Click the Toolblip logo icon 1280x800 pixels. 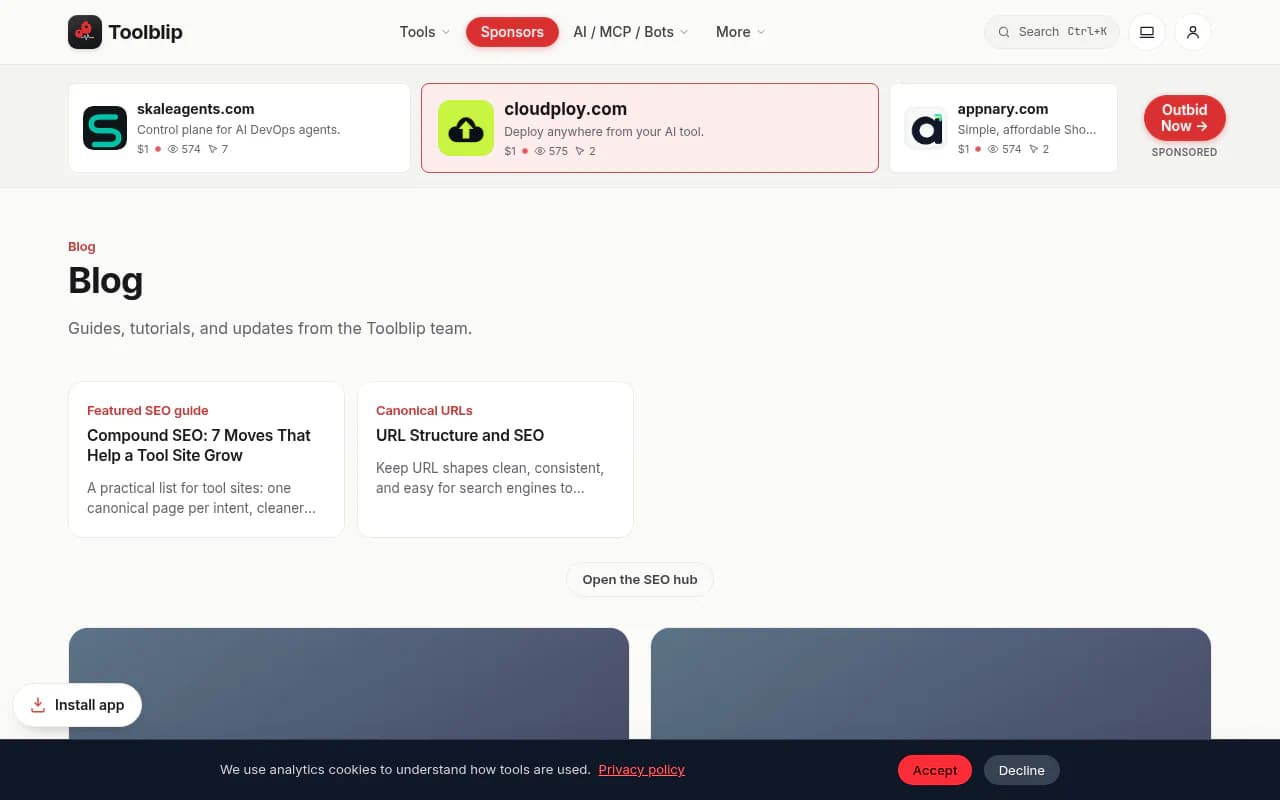(x=85, y=32)
